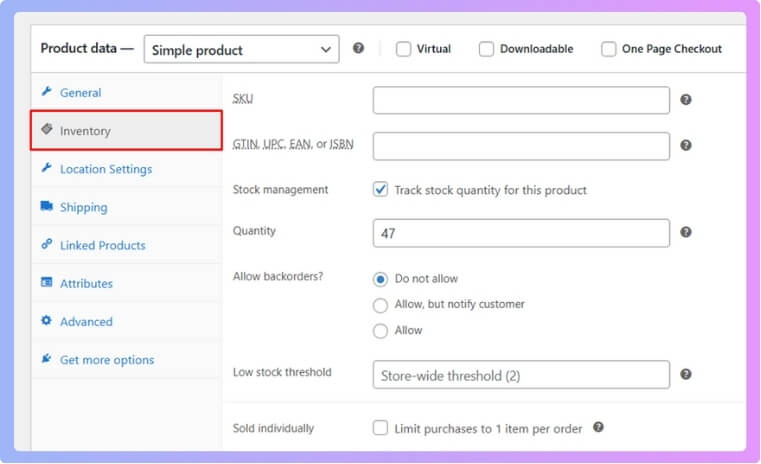Open the Attributes tab
761x464 pixels.
[126, 283]
